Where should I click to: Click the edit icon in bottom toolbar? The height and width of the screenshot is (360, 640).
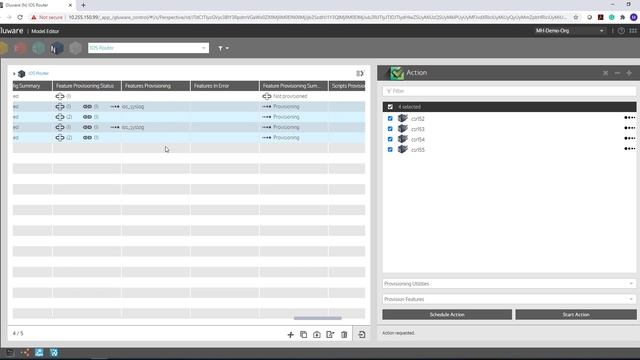[x=330, y=335]
